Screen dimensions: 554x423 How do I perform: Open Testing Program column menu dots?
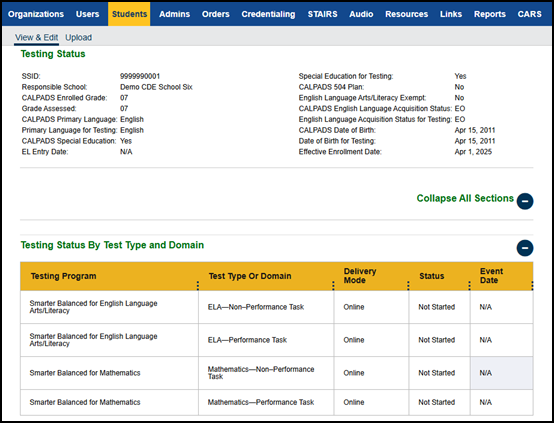198,286
